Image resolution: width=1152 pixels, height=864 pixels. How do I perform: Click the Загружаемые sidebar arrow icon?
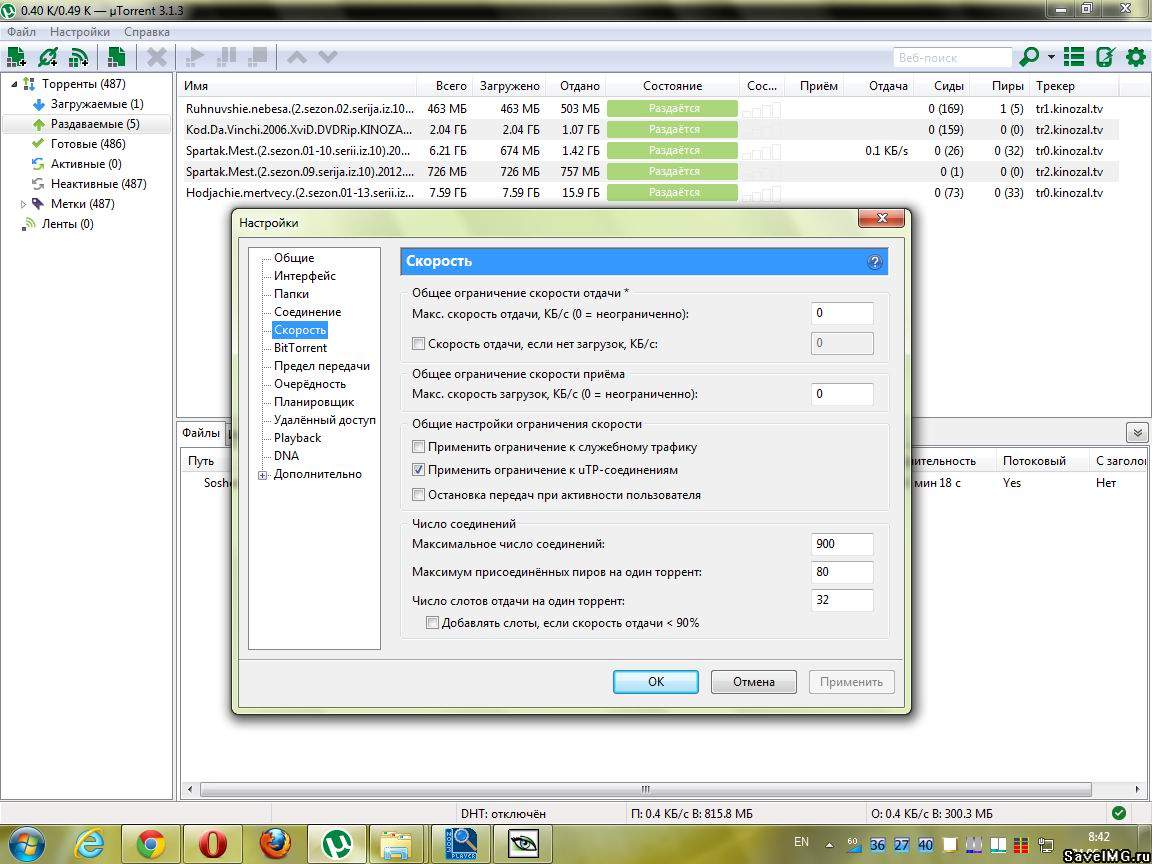pos(39,104)
